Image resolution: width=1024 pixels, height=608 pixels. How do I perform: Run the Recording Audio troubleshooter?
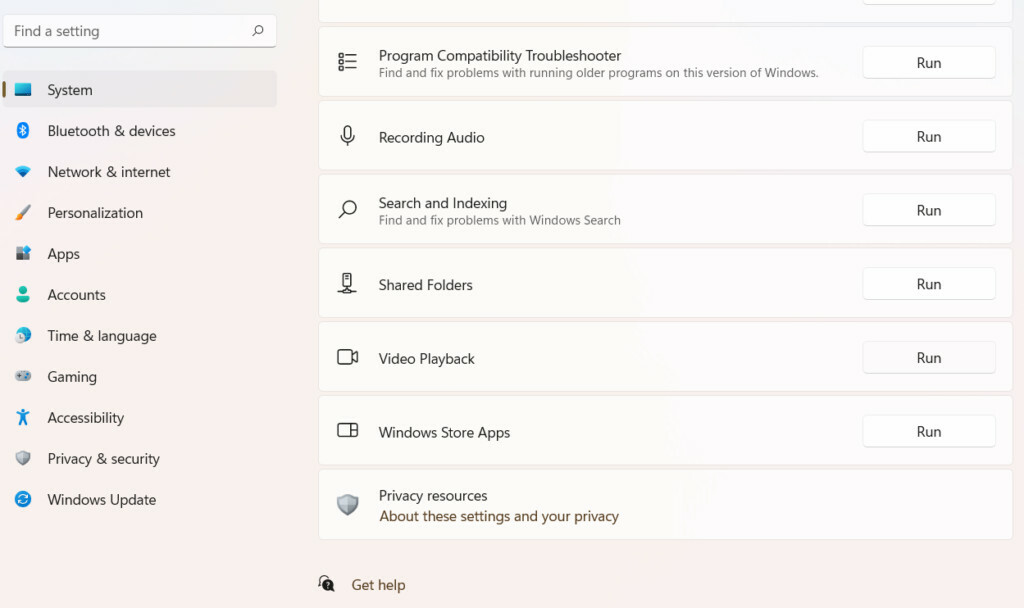[x=928, y=137]
